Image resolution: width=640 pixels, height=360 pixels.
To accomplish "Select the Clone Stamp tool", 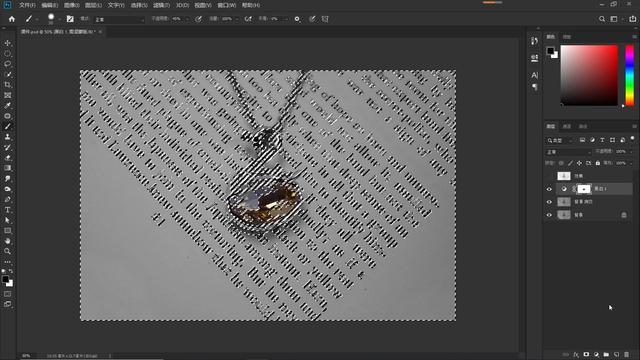I will (7, 137).
